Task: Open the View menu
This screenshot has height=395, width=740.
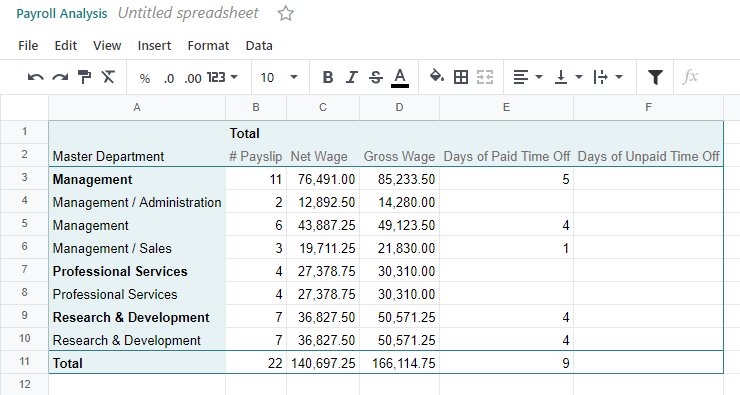Action: point(107,46)
